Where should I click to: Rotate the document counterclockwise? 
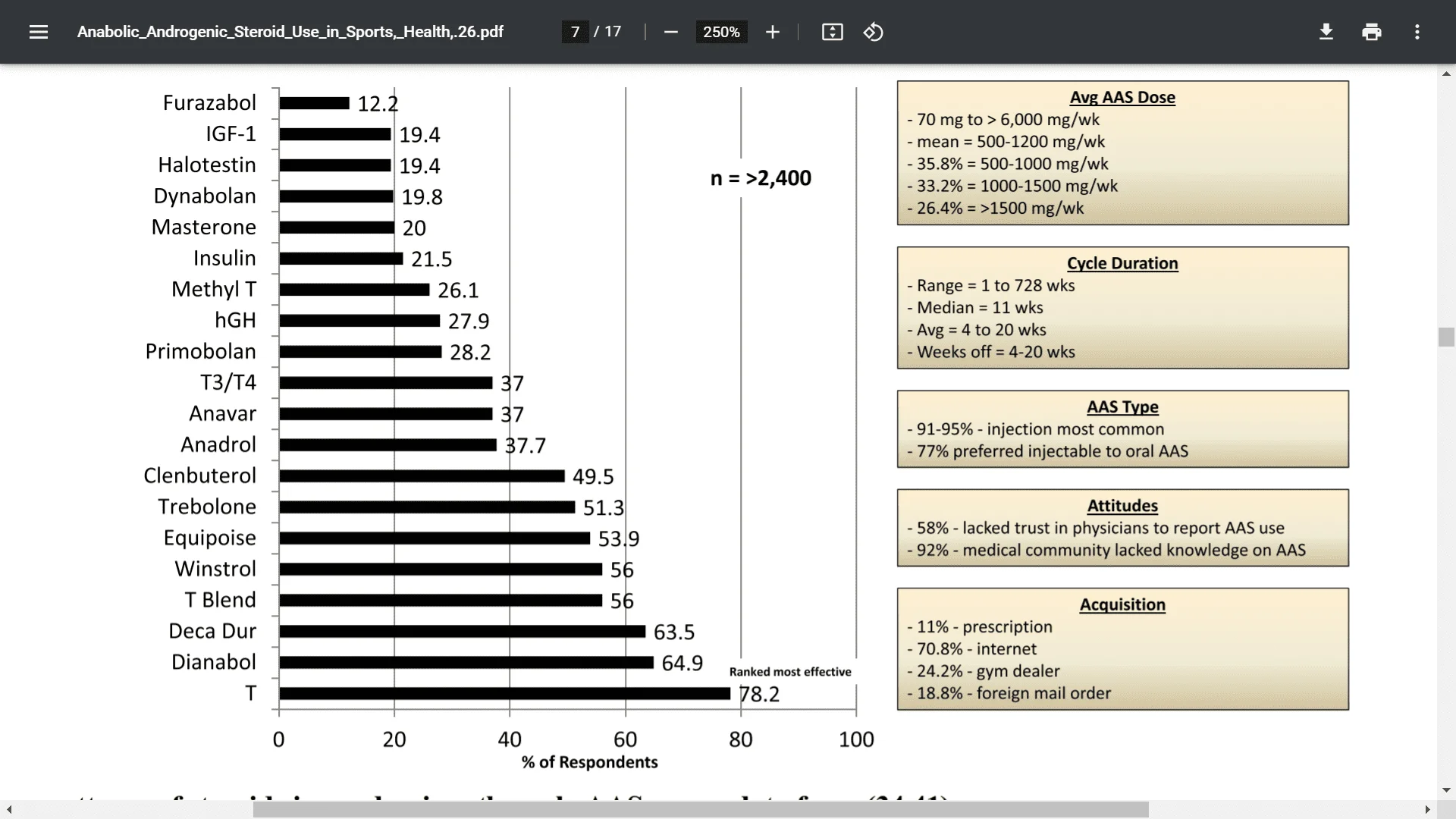pyautogui.click(x=874, y=32)
